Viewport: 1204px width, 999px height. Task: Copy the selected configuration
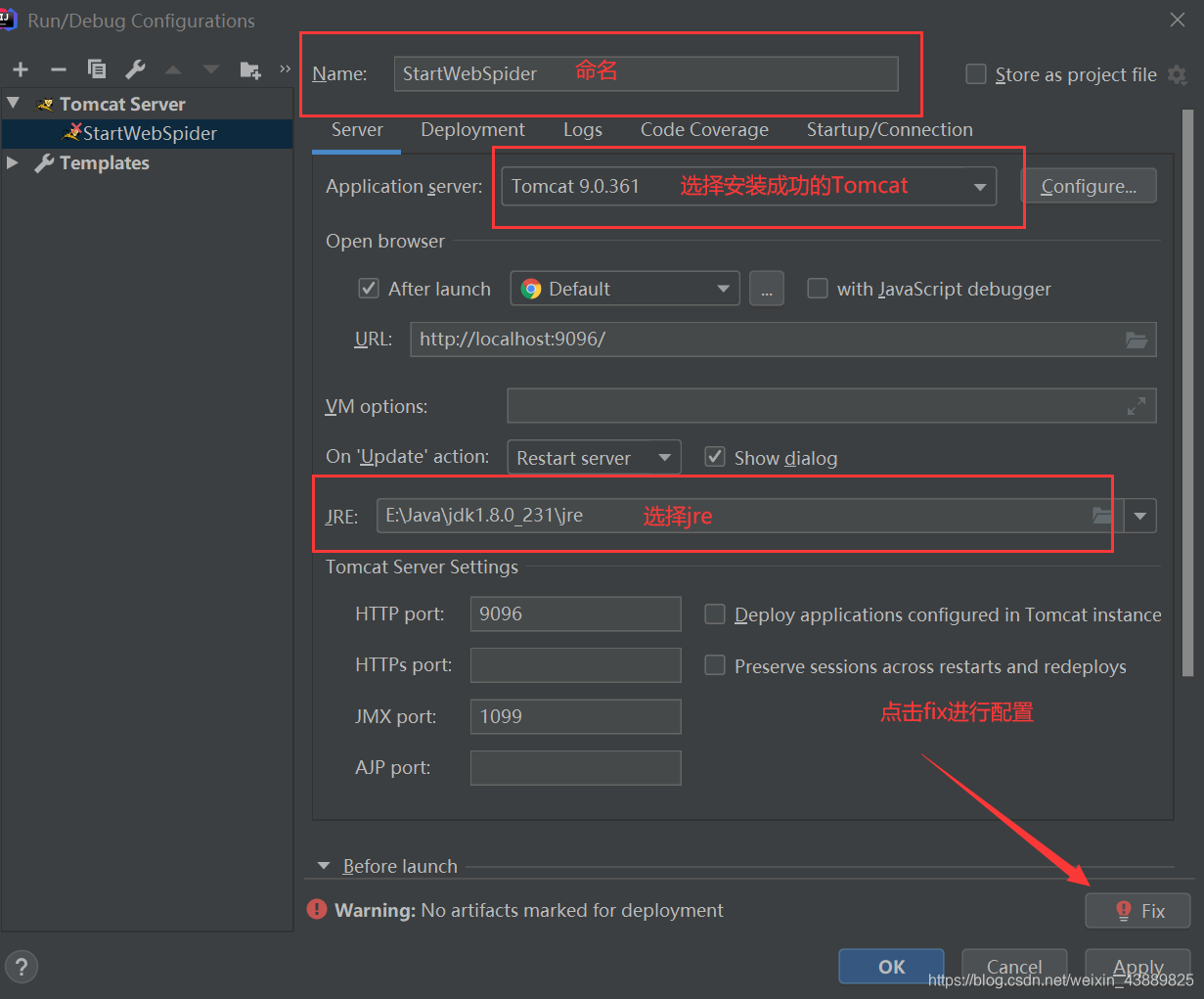click(x=97, y=68)
